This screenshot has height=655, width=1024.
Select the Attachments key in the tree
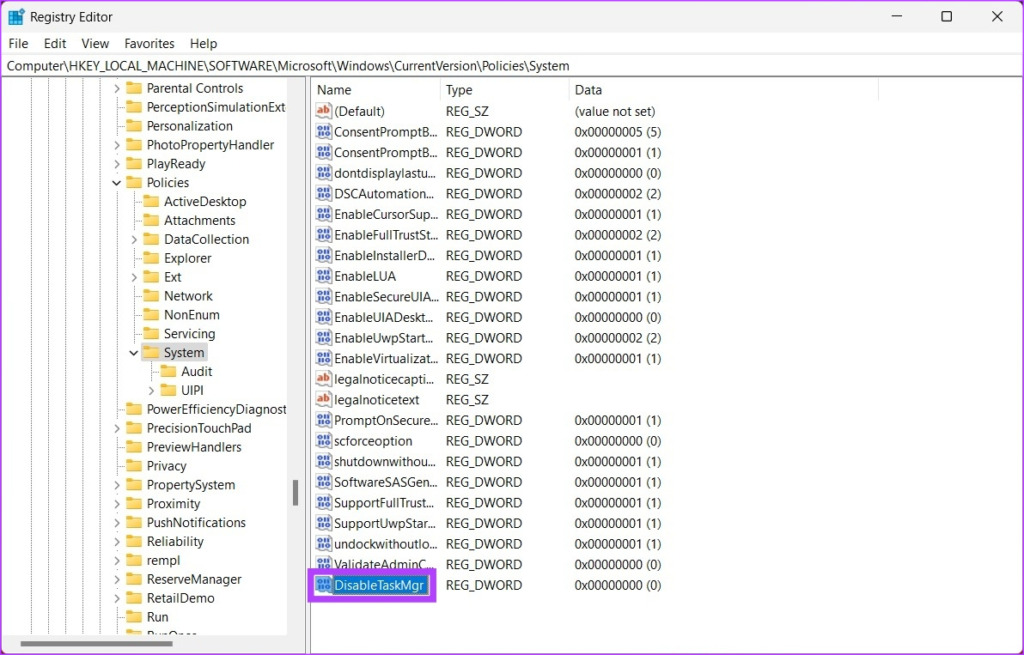click(x=199, y=220)
